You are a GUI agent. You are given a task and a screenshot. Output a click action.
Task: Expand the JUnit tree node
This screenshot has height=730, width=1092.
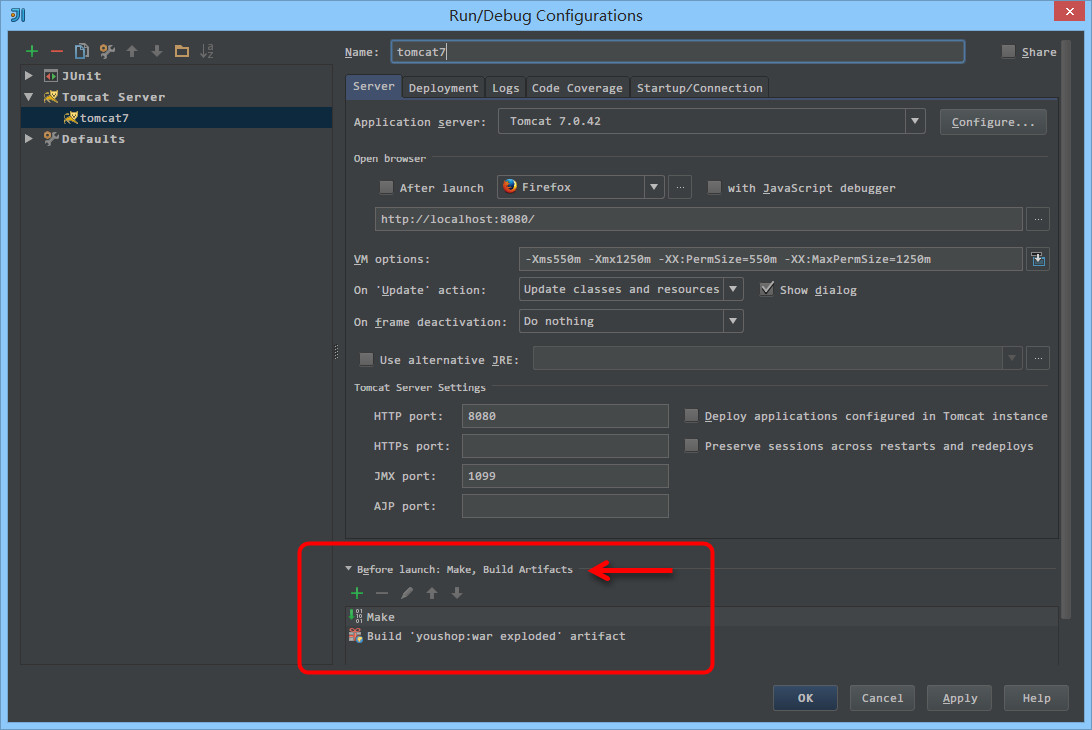30,76
